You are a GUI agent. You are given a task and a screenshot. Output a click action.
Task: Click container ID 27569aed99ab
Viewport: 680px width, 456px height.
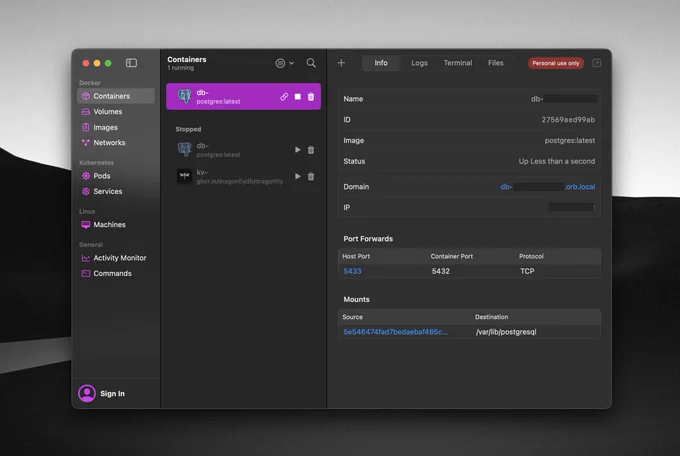568,120
